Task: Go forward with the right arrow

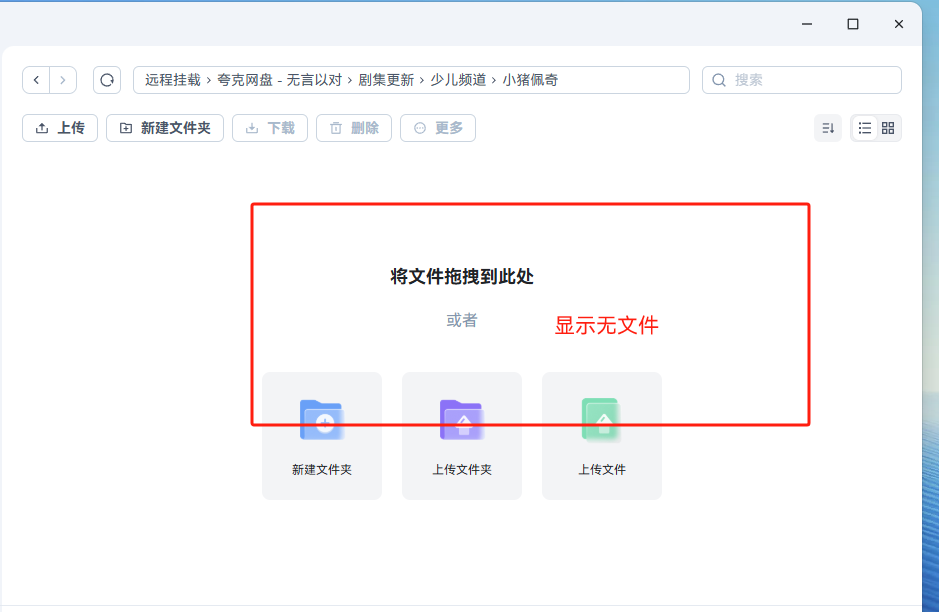Action: tap(63, 80)
